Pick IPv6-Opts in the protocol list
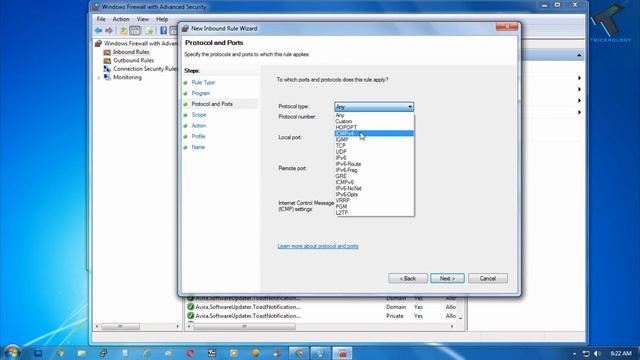 [x=374, y=194]
